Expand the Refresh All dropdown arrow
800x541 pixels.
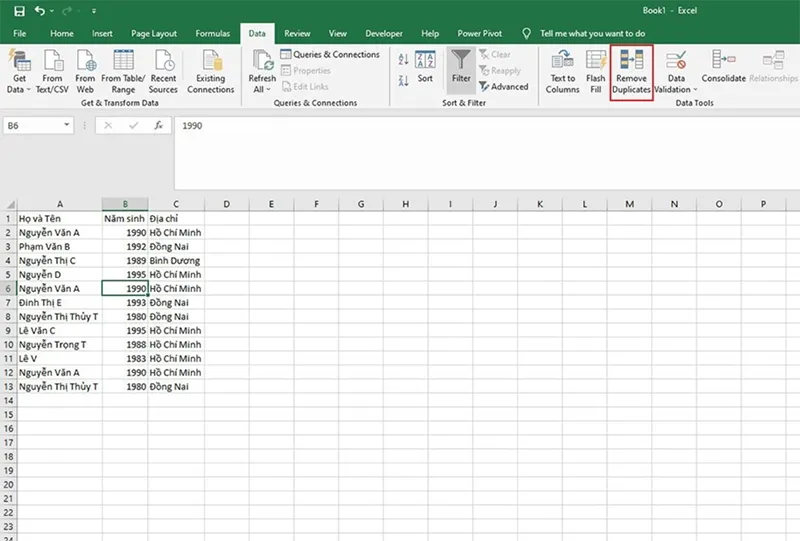(x=268, y=90)
